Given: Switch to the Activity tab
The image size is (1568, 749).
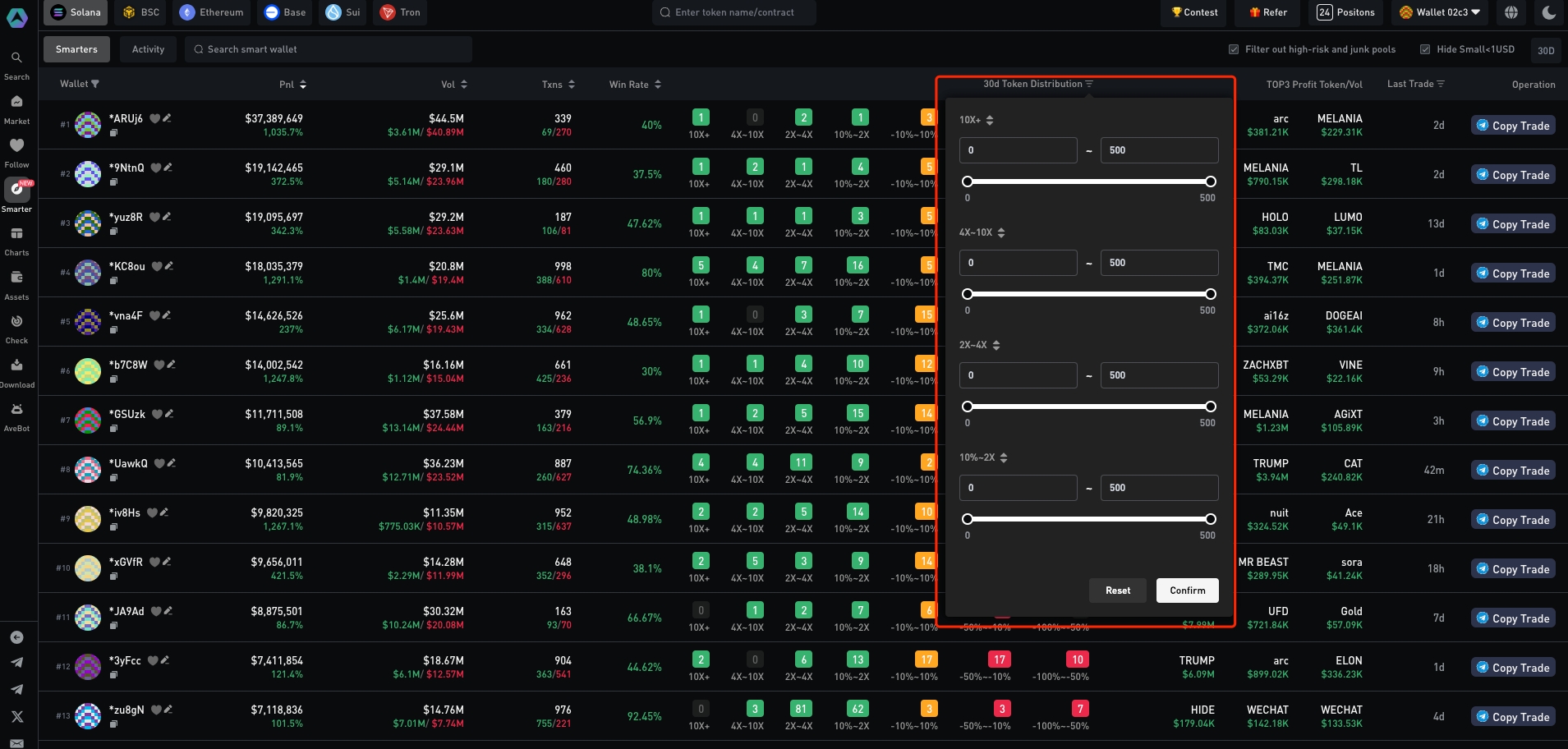Looking at the screenshot, I should click(x=148, y=49).
